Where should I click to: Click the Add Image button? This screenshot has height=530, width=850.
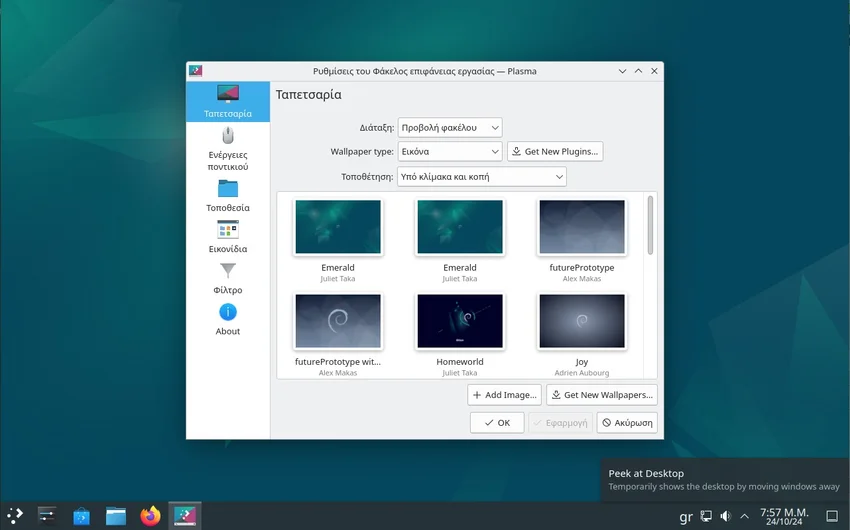click(x=505, y=395)
